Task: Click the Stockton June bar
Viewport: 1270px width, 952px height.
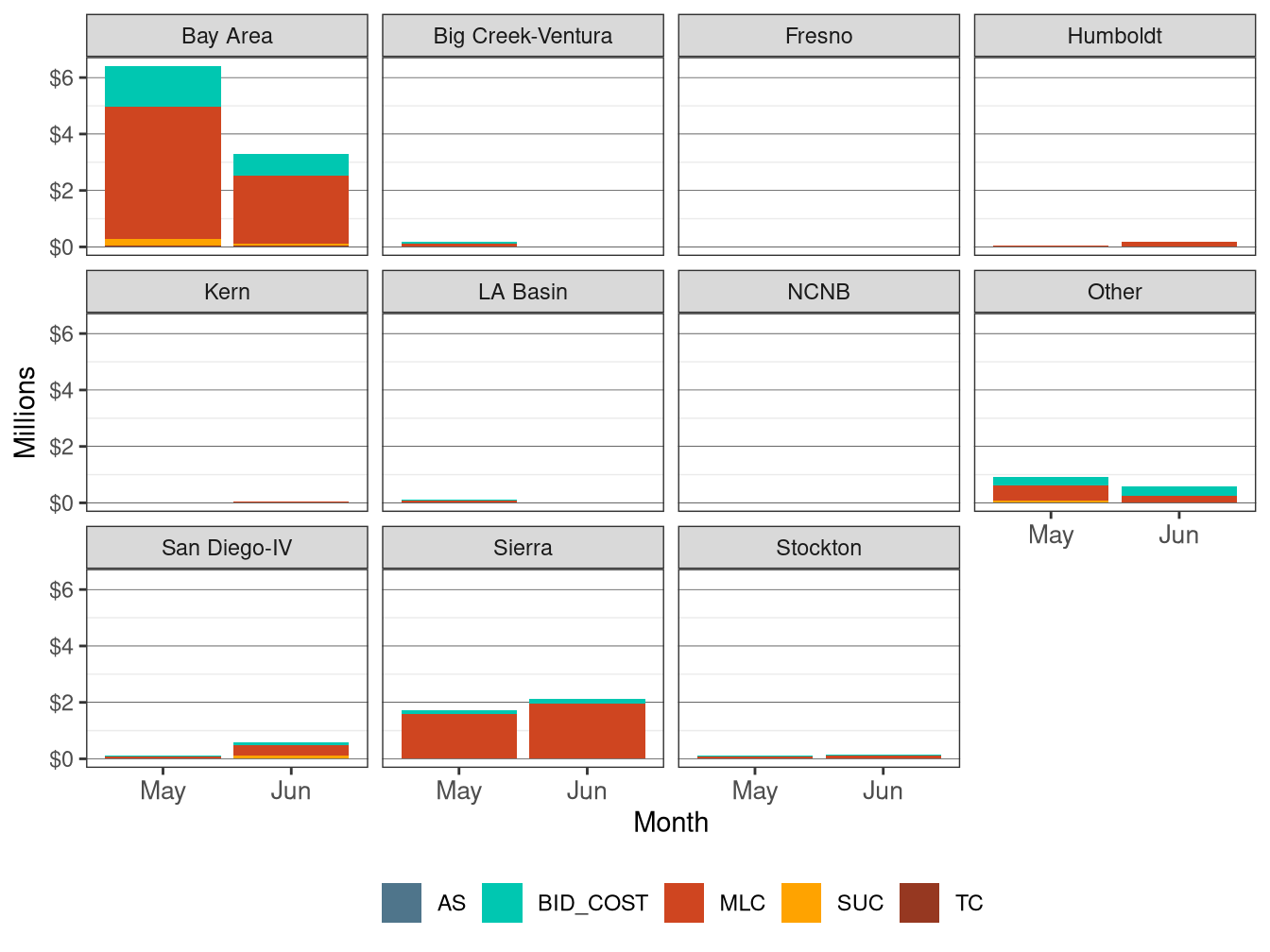Action: 884,756
